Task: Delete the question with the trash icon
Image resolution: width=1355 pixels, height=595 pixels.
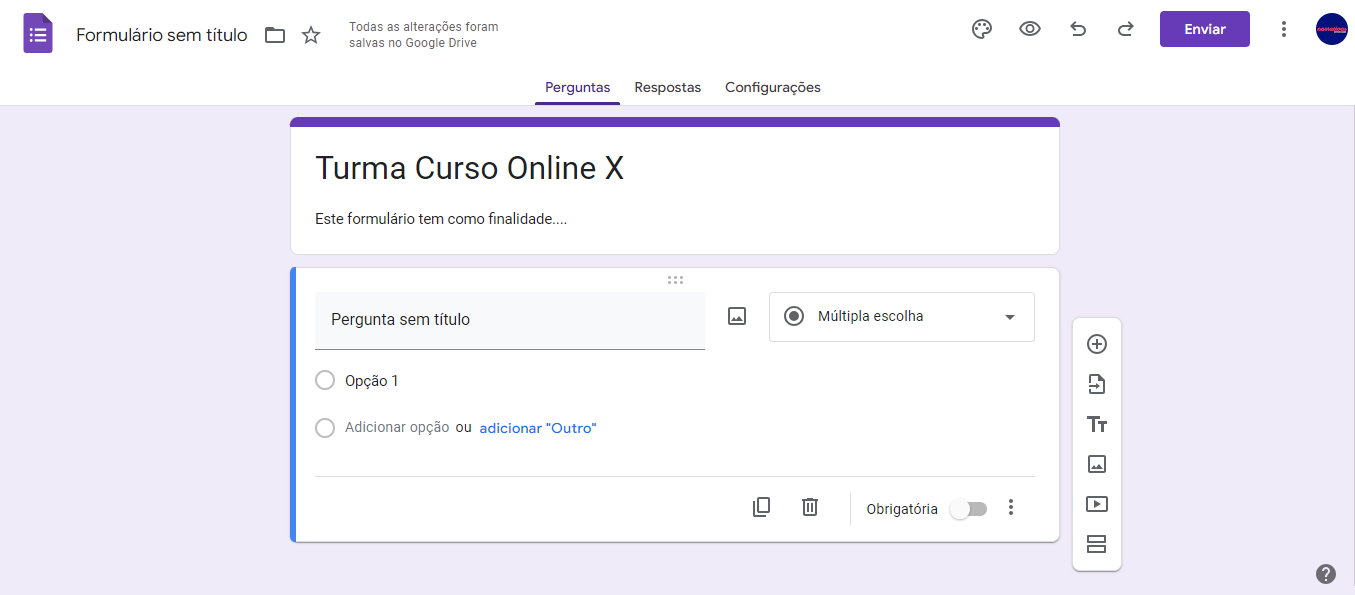Action: click(810, 507)
